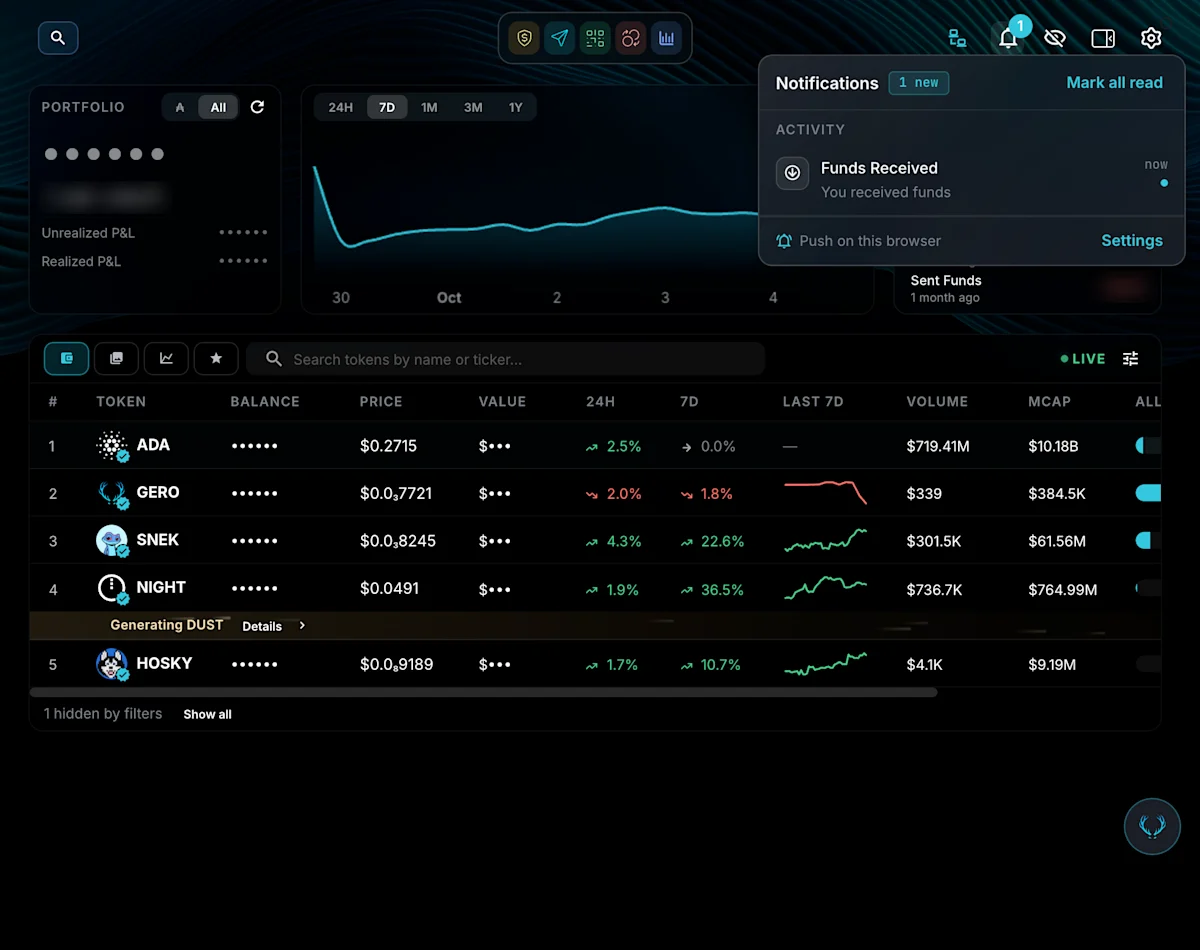The image size is (1200, 950).
Task: Select the 3M chart range
Action: (x=473, y=107)
